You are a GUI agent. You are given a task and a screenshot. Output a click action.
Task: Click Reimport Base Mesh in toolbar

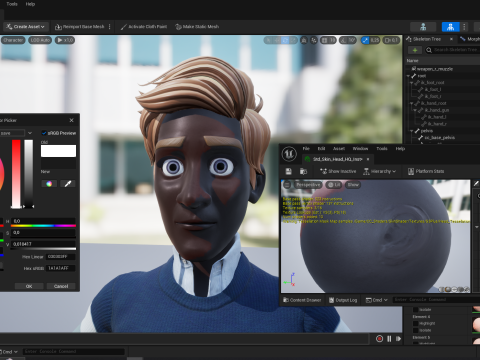pos(79,27)
